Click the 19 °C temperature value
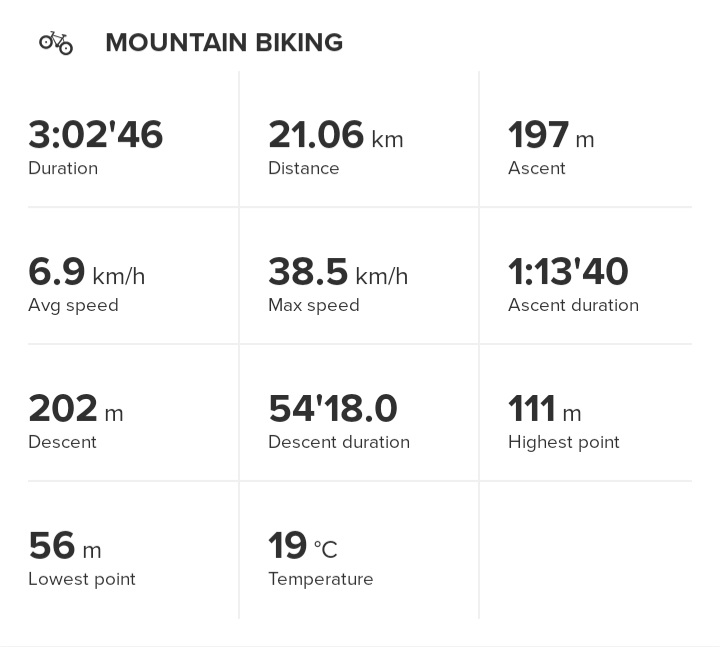The height and width of the screenshot is (647, 720). pos(303,545)
